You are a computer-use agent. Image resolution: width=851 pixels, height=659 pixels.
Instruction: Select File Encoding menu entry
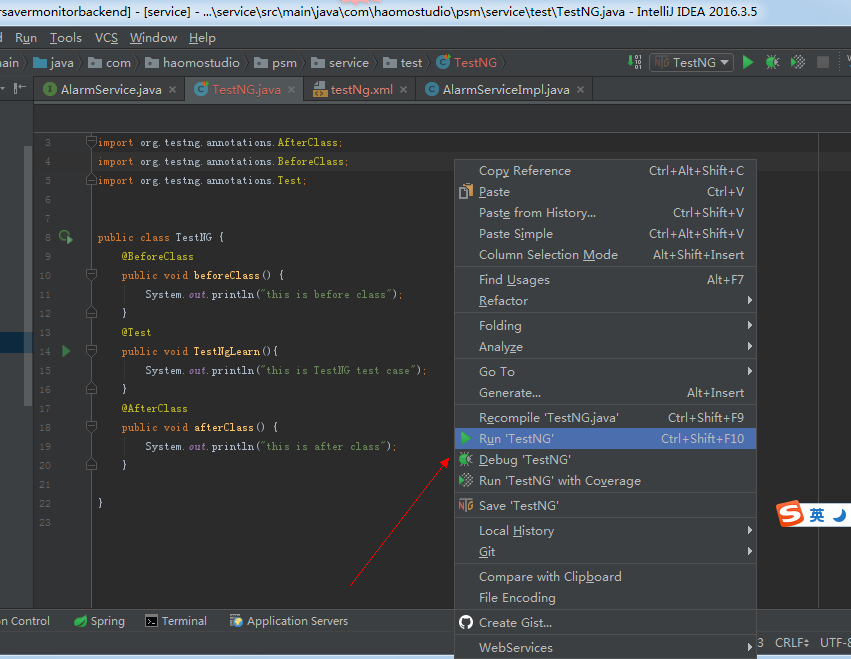tap(605, 598)
